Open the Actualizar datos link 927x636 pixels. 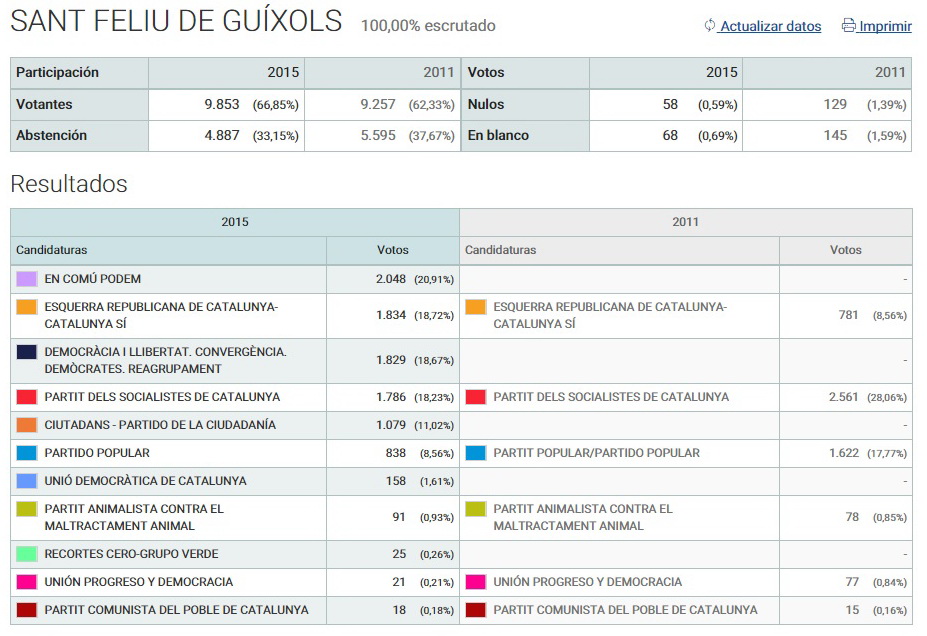coord(770,27)
